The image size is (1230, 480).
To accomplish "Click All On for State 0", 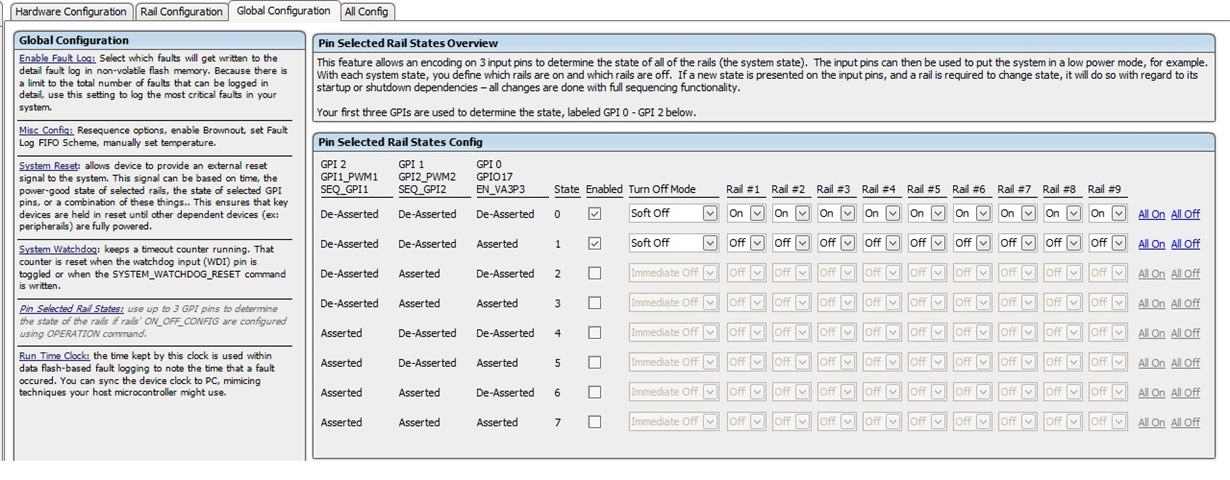I will click(x=1151, y=214).
